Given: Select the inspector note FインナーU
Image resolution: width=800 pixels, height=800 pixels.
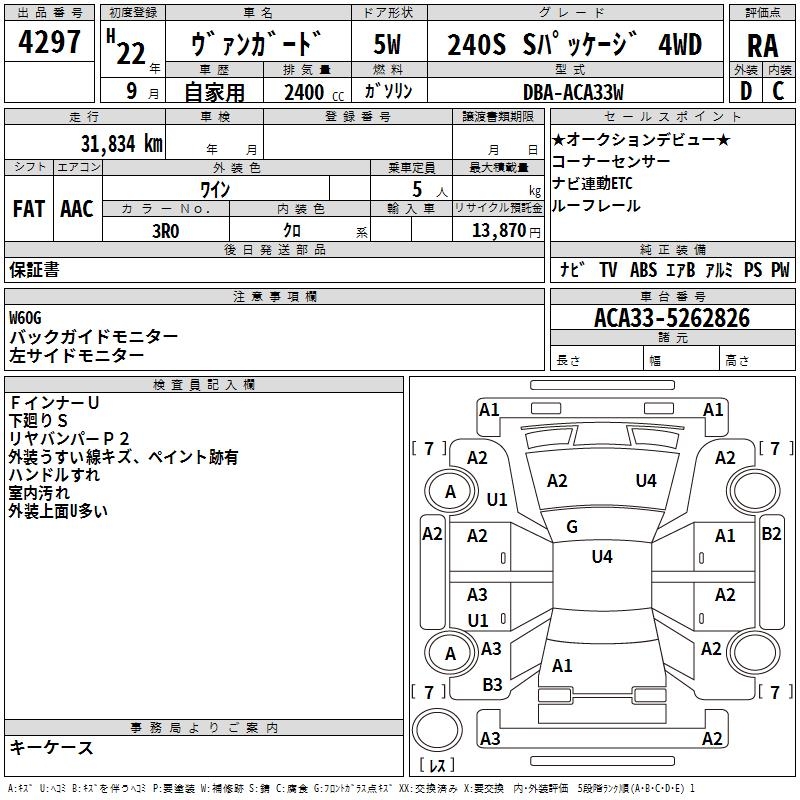Looking at the screenshot, I should pos(54,403).
